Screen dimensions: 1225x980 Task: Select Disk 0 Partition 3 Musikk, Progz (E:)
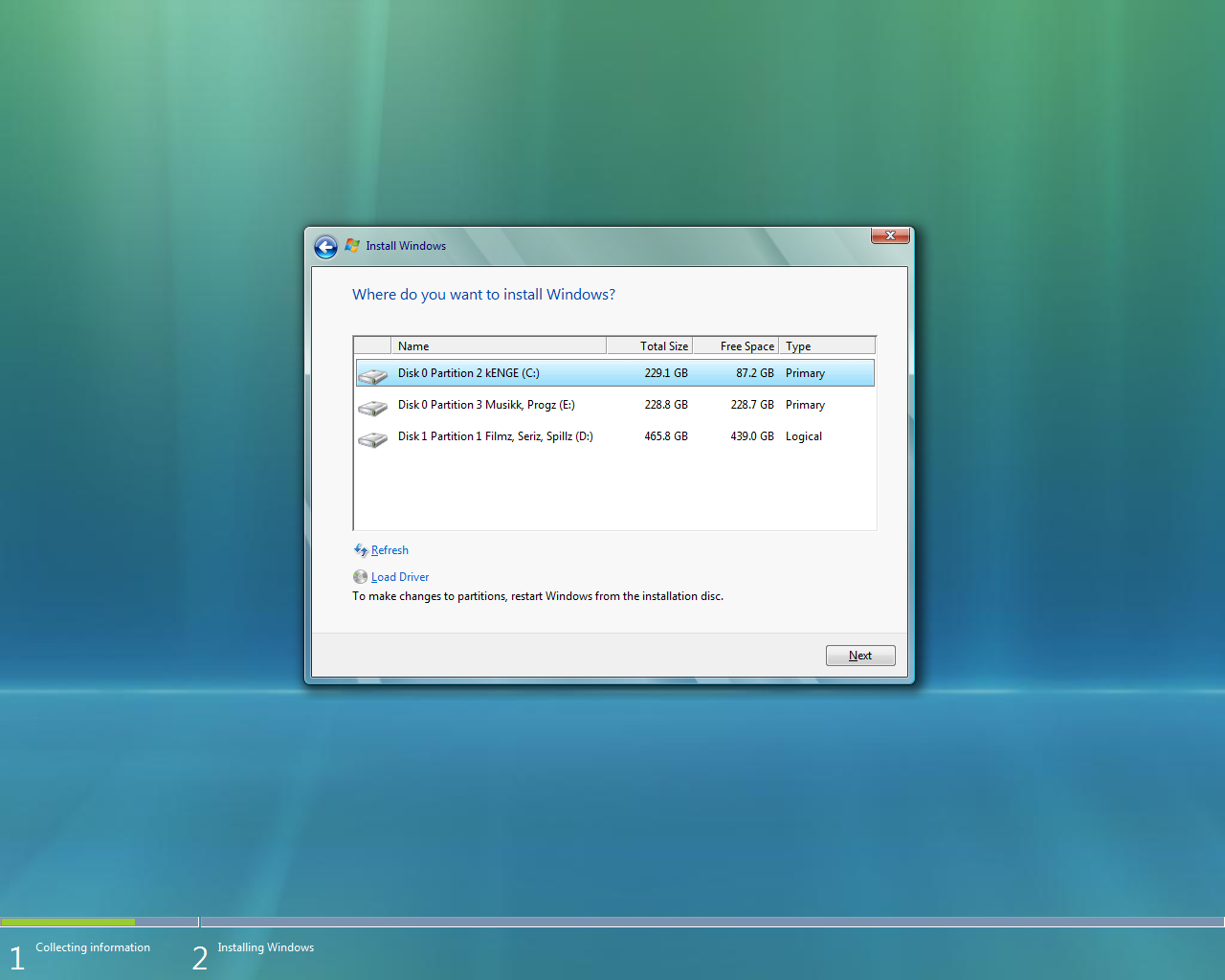click(615, 405)
